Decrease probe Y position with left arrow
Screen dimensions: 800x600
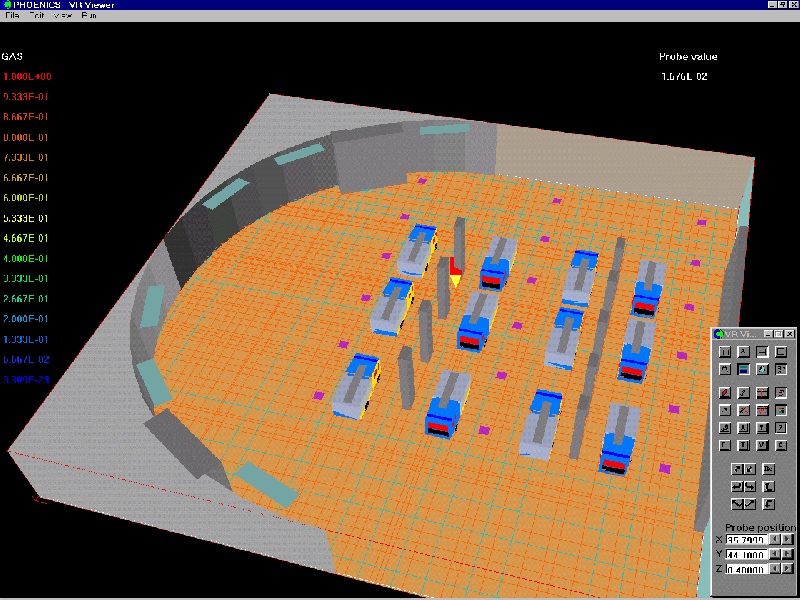click(x=775, y=554)
